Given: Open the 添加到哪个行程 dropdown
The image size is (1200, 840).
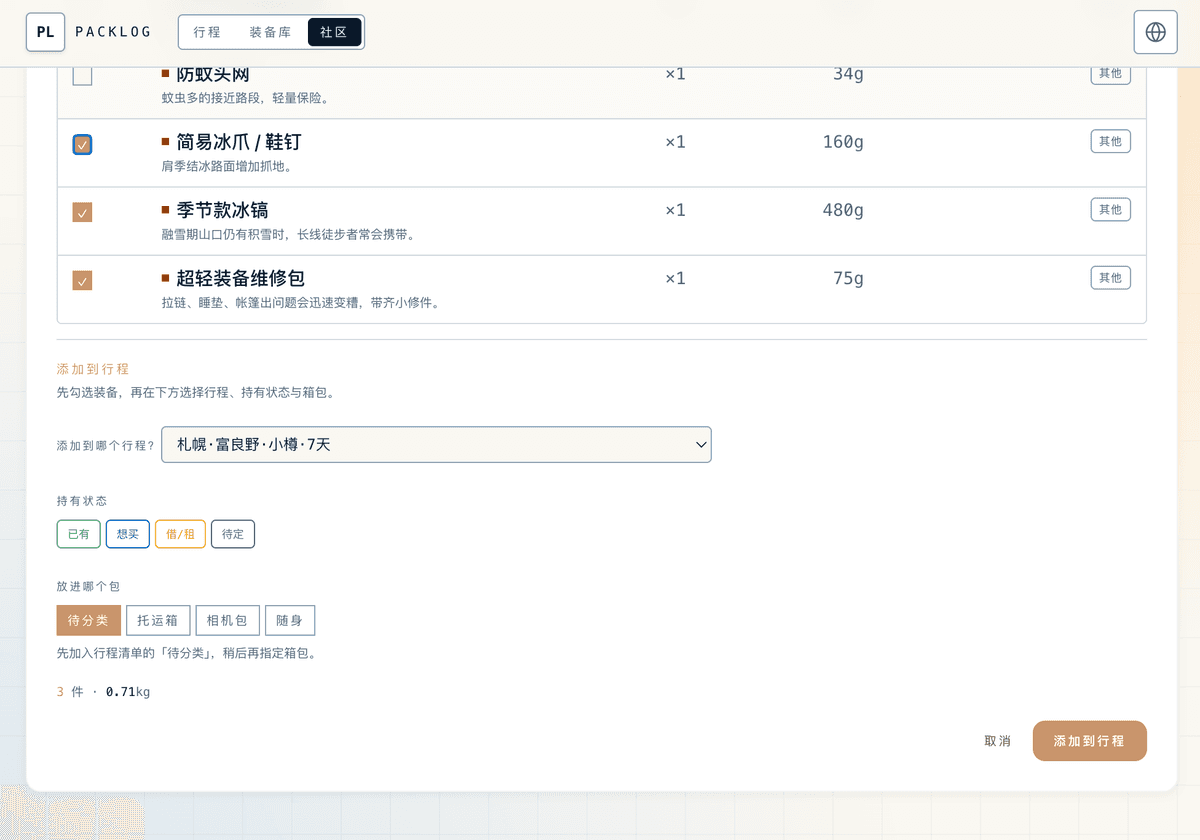Looking at the screenshot, I should point(436,445).
